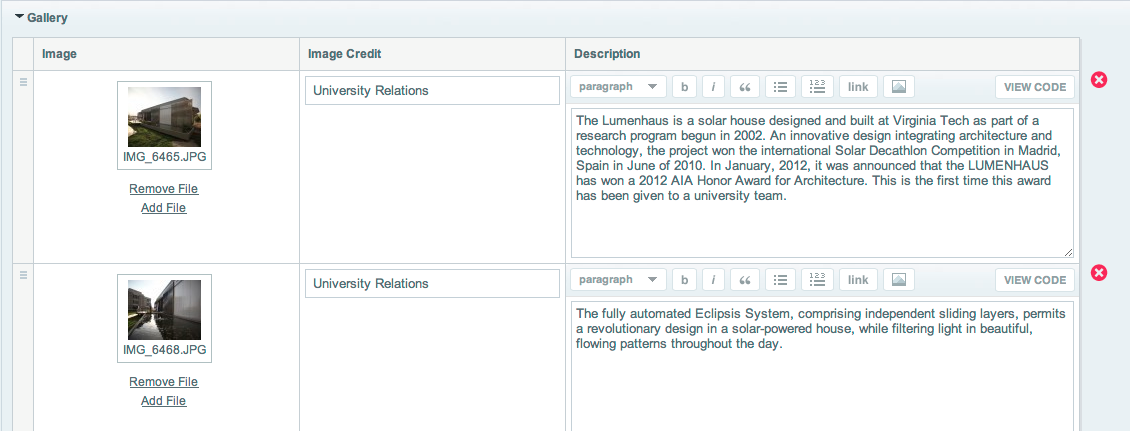Delete the second gallery row with red X

(x=1099, y=273)
